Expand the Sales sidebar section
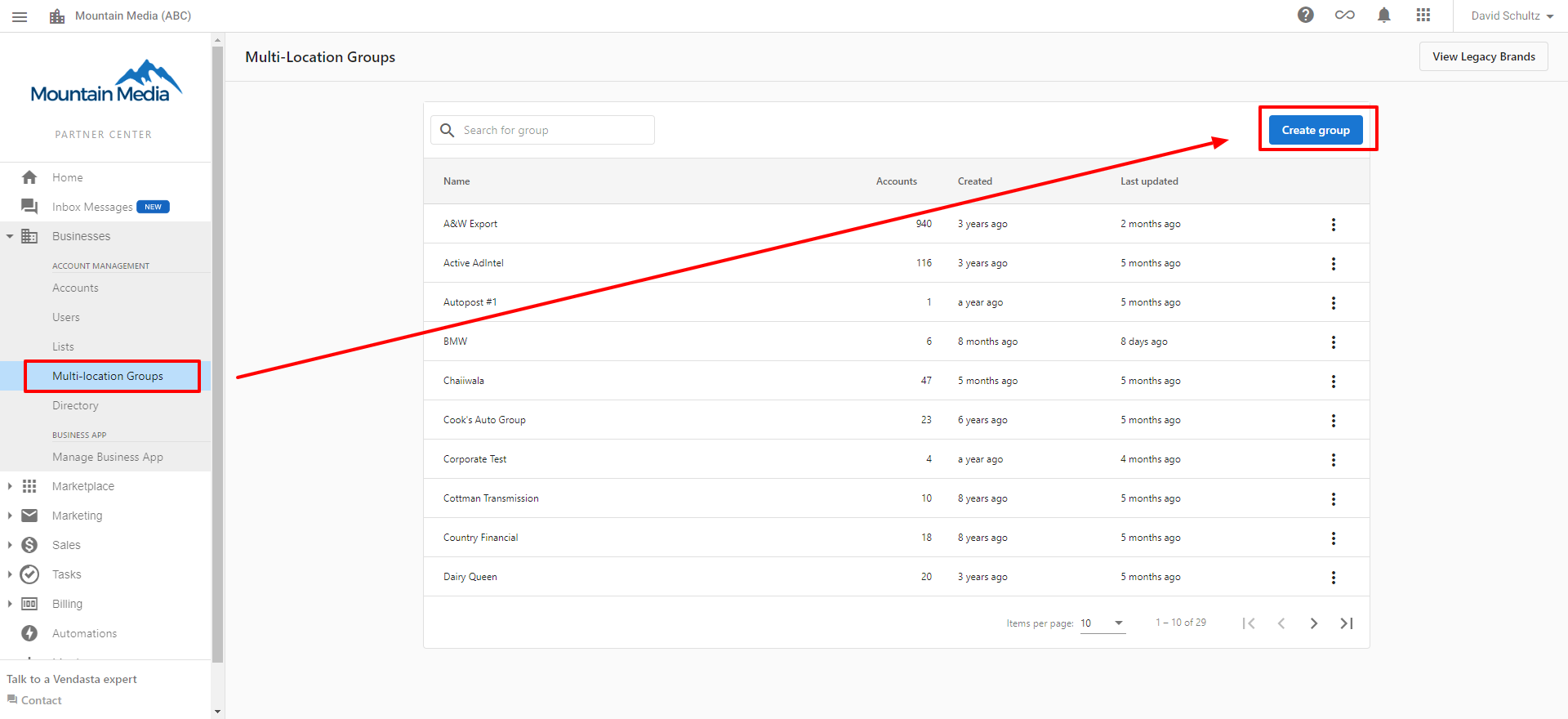The width and height of the screenshot is (1568, 719). pyautogui.click(x=10, y=545)
